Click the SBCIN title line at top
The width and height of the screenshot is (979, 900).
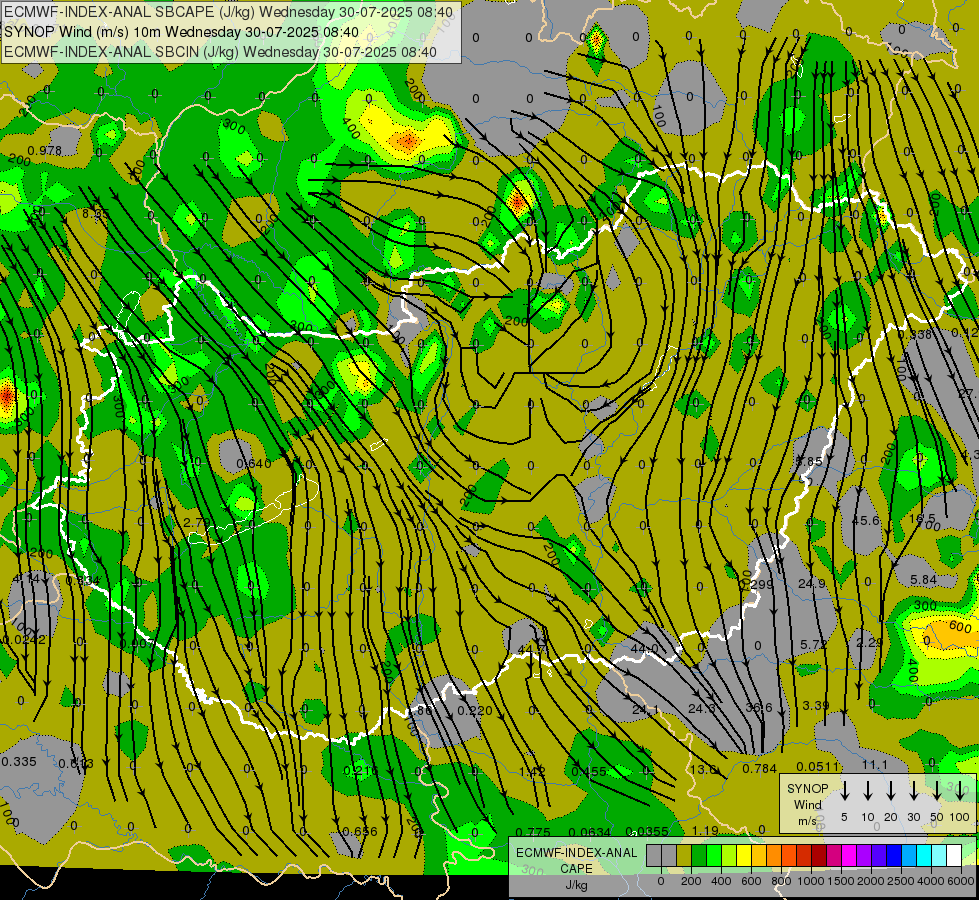pos(220,52)
